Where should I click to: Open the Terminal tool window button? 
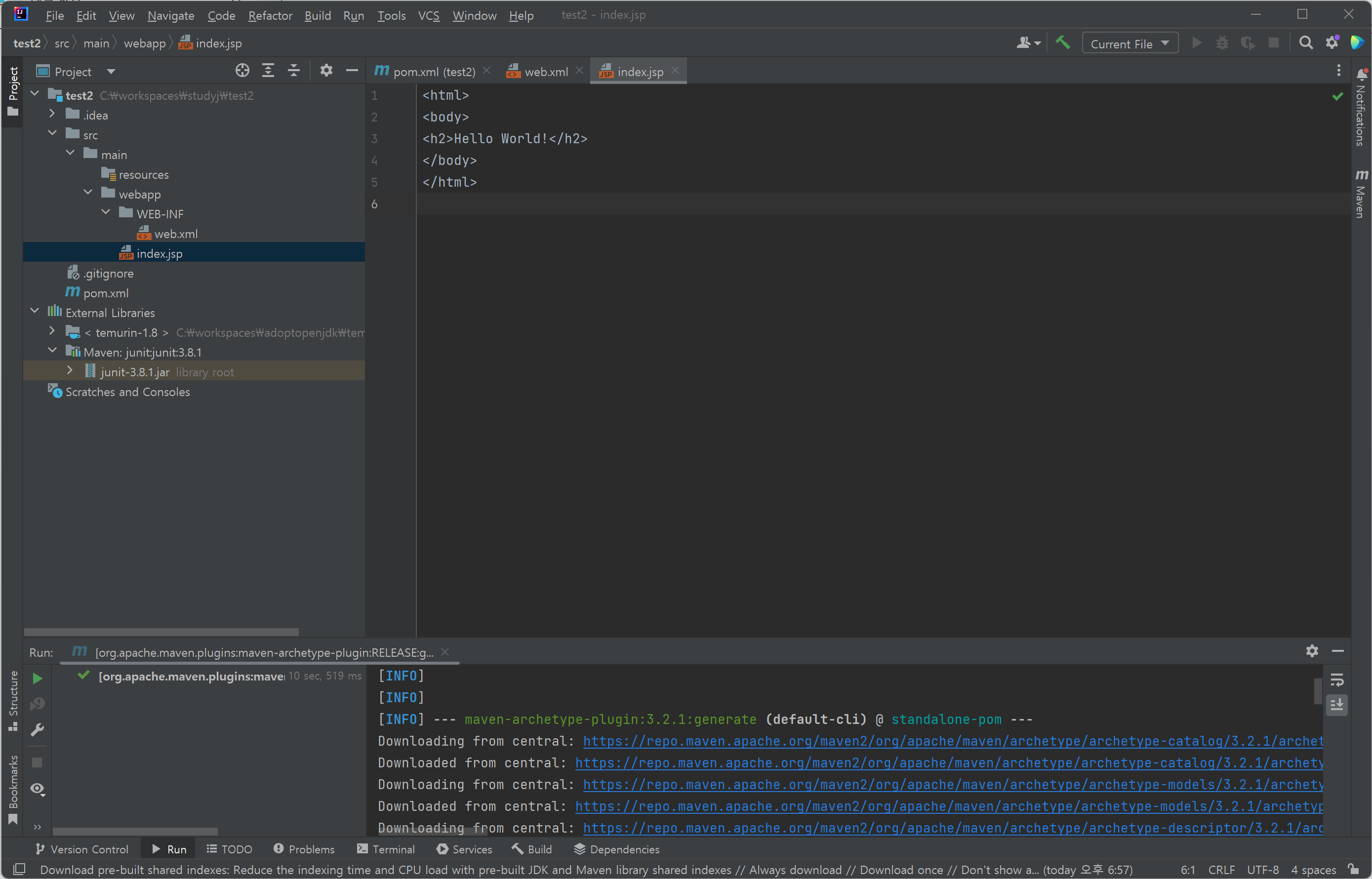[x=386, y=849]
